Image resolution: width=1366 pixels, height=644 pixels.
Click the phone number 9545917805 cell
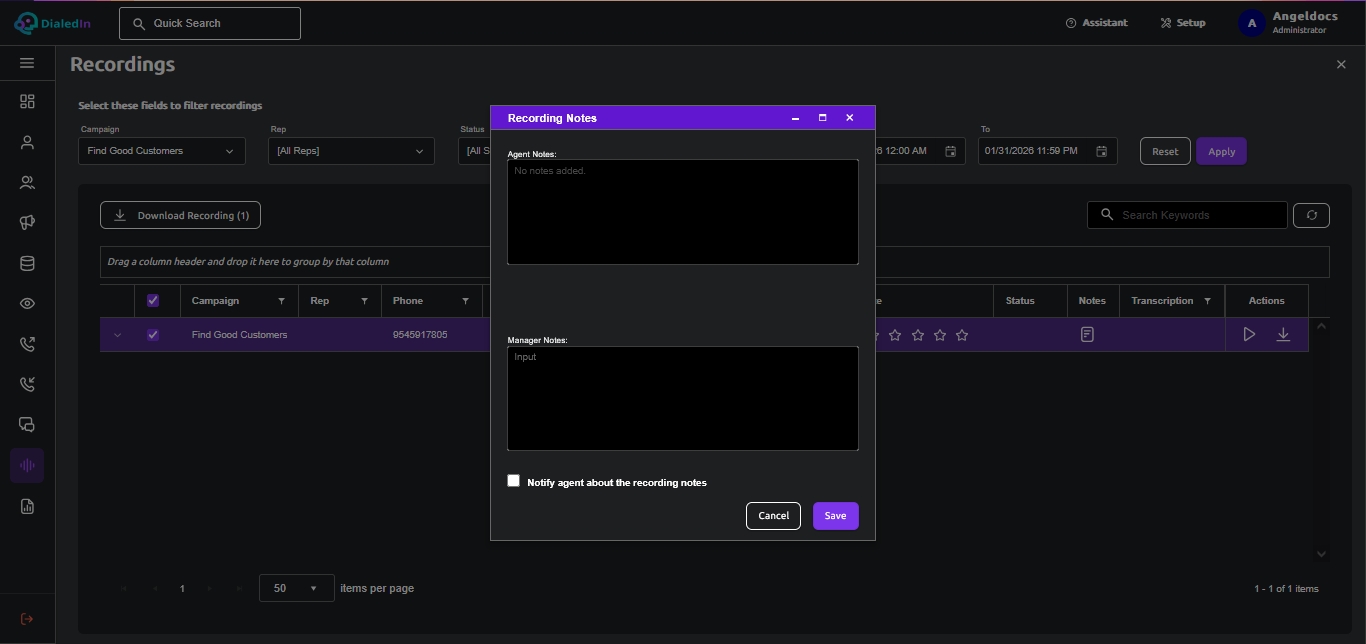[420, 335]
